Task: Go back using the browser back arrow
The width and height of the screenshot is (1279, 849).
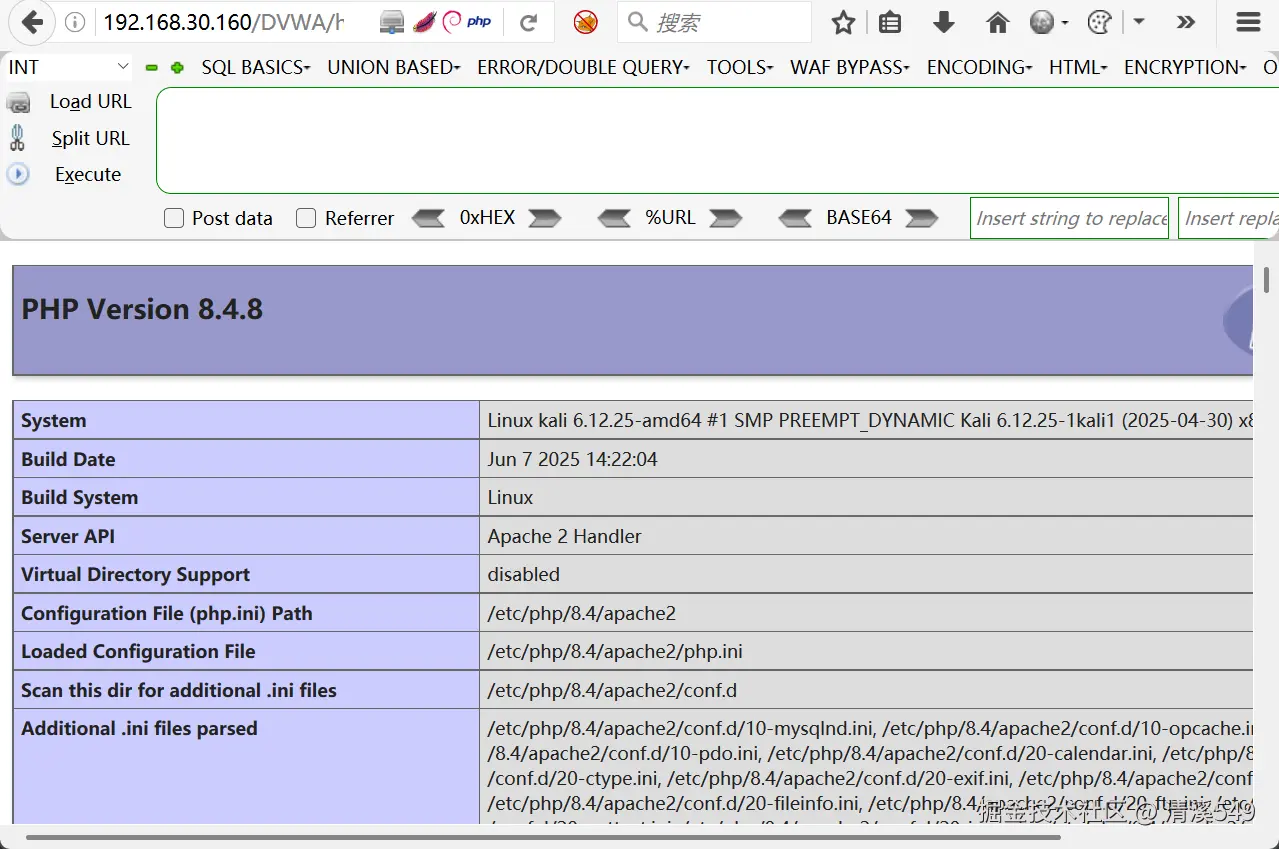Action: (32, 22)
